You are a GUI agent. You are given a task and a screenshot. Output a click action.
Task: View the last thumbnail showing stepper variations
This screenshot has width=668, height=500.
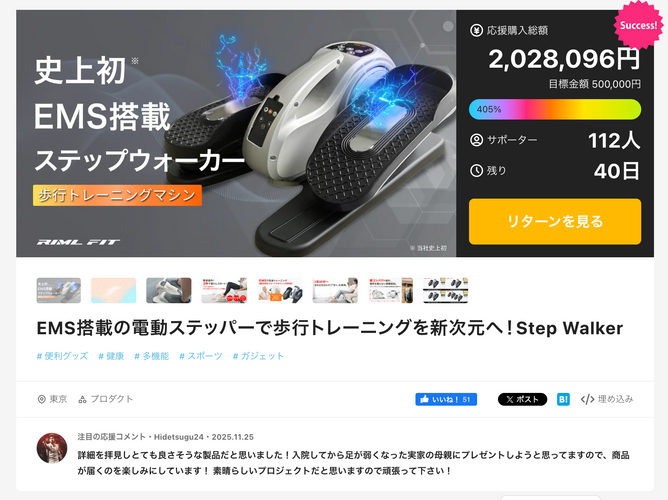tap(446, 290)
